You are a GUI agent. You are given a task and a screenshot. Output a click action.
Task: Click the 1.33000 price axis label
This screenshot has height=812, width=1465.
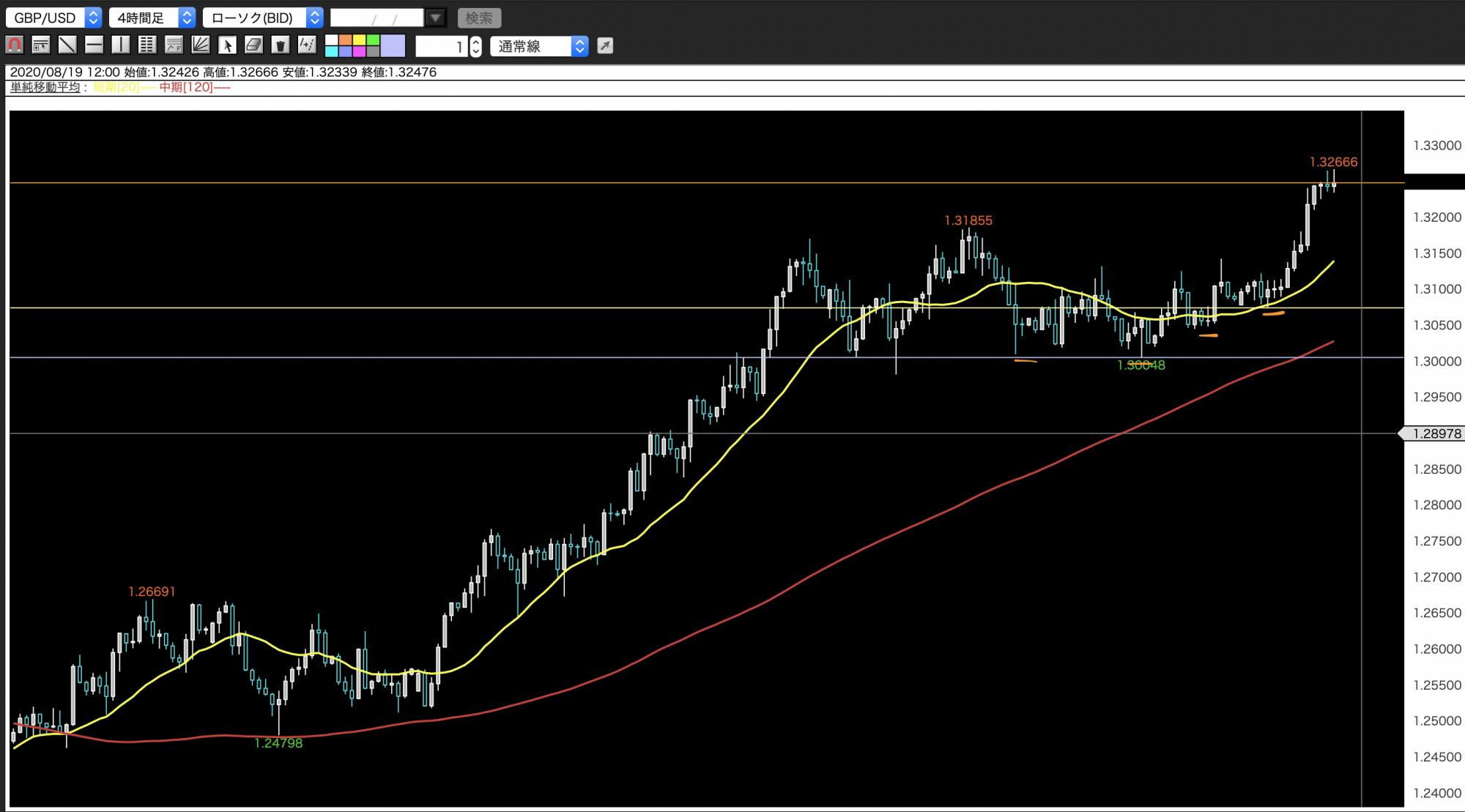pyautogui.click(x=1437, y=146)
